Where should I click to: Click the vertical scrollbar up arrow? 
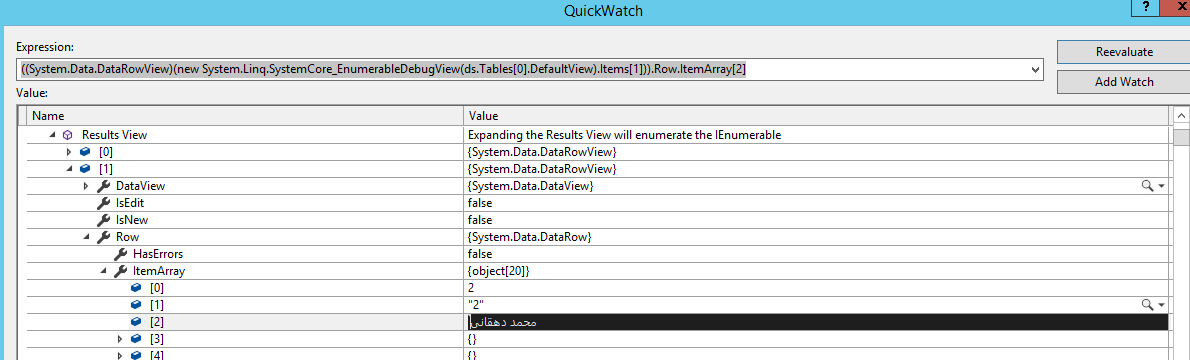click(1181, 116)
